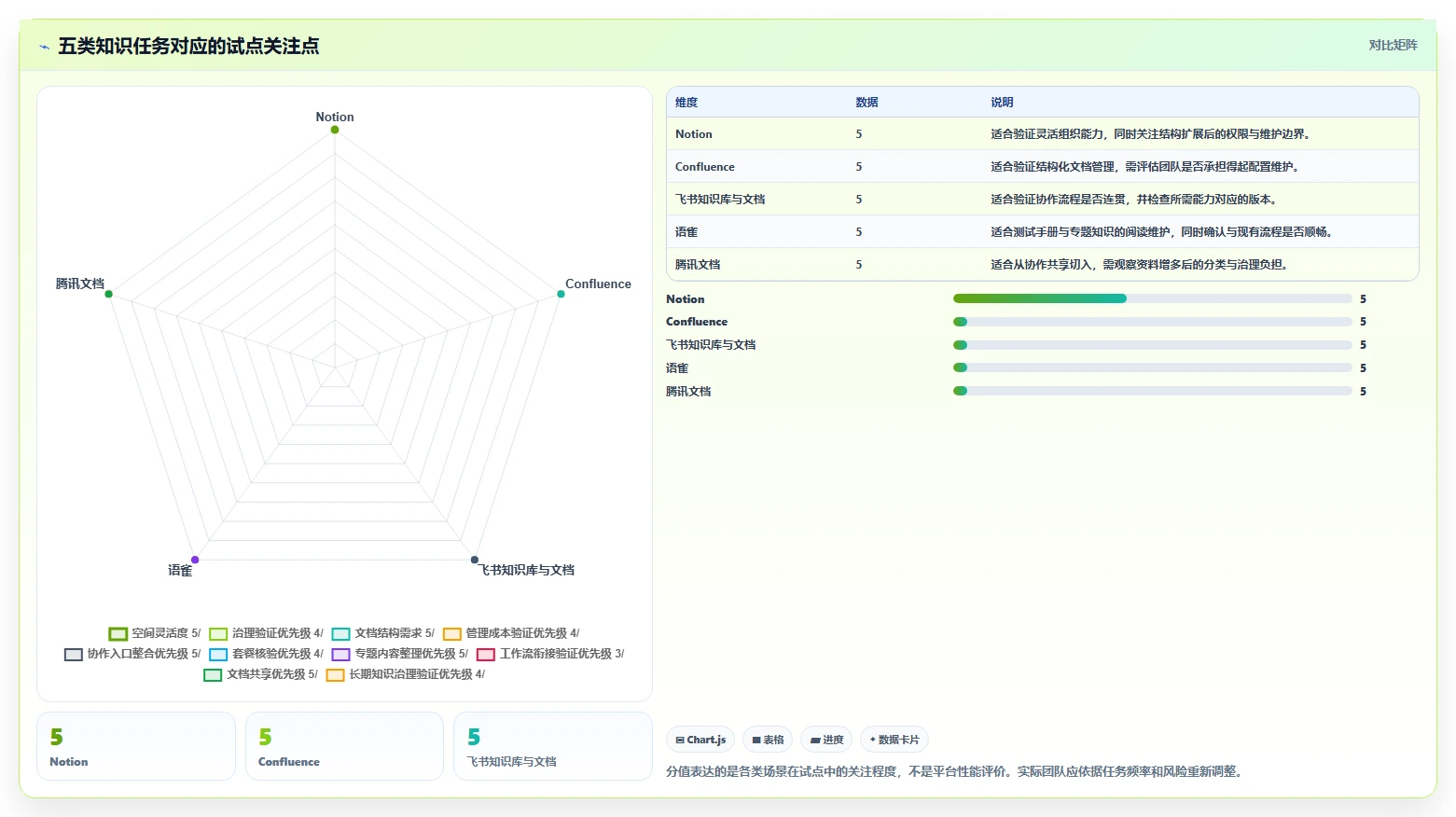Click the 语雀 progress bar
Screen dimensions: 1456x817
pyautogui.click(x=1152, y=368)
